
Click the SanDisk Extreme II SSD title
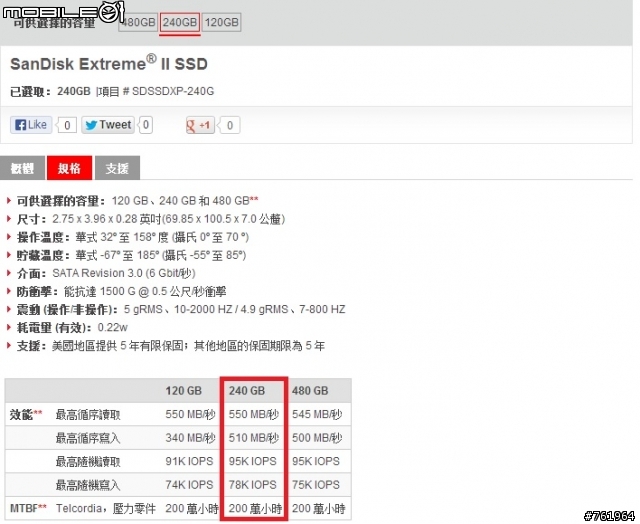click(x=109, y=64)
